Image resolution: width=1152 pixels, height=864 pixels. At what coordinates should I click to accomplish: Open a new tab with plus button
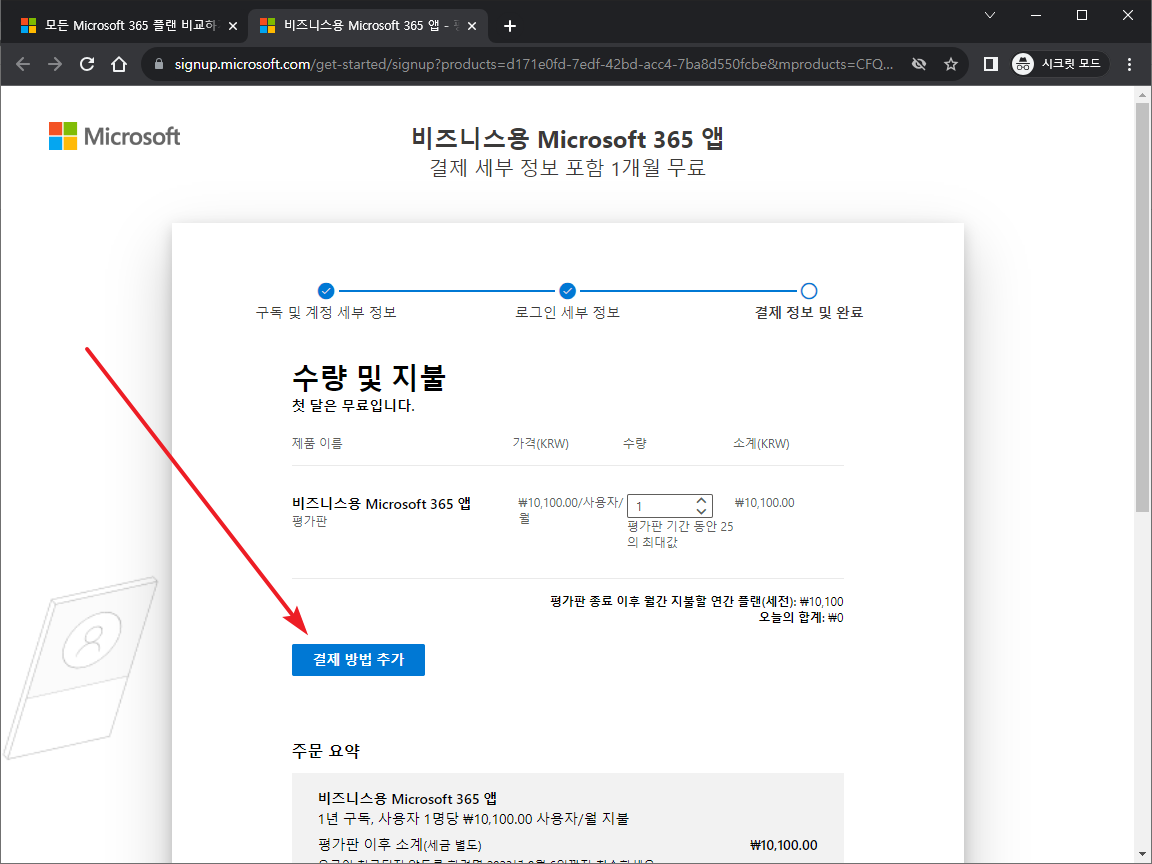(x=510, y=26)
